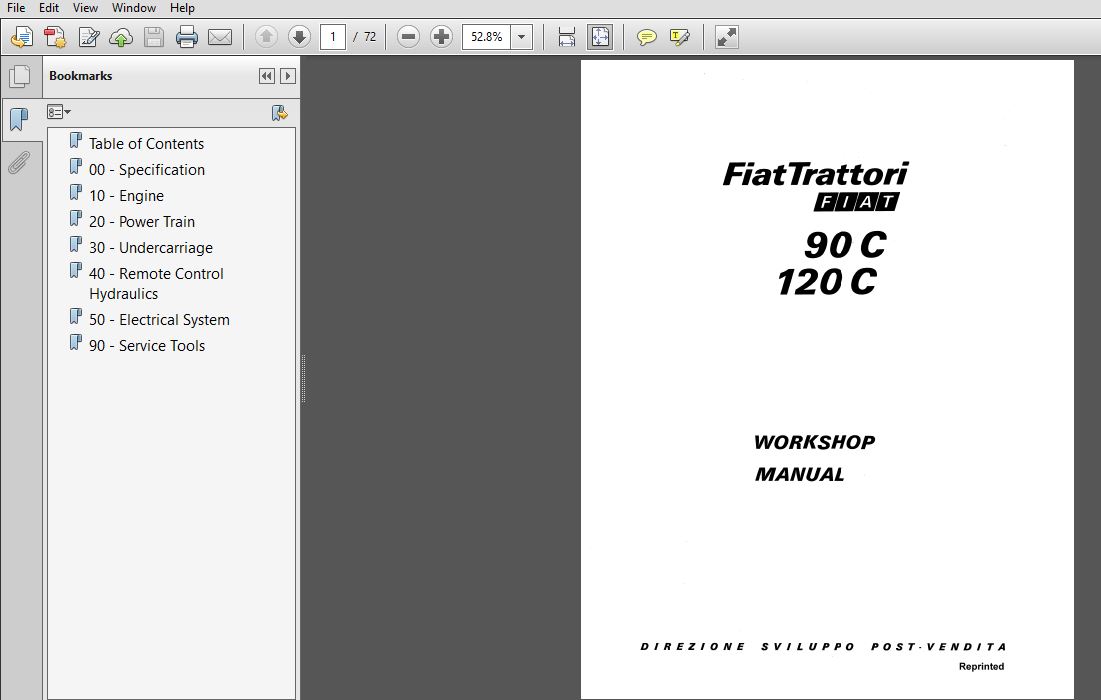Zoom in with the plus button
This screenshot has width=1101, height=700.
pyautogui.click(x=441, y=37)
